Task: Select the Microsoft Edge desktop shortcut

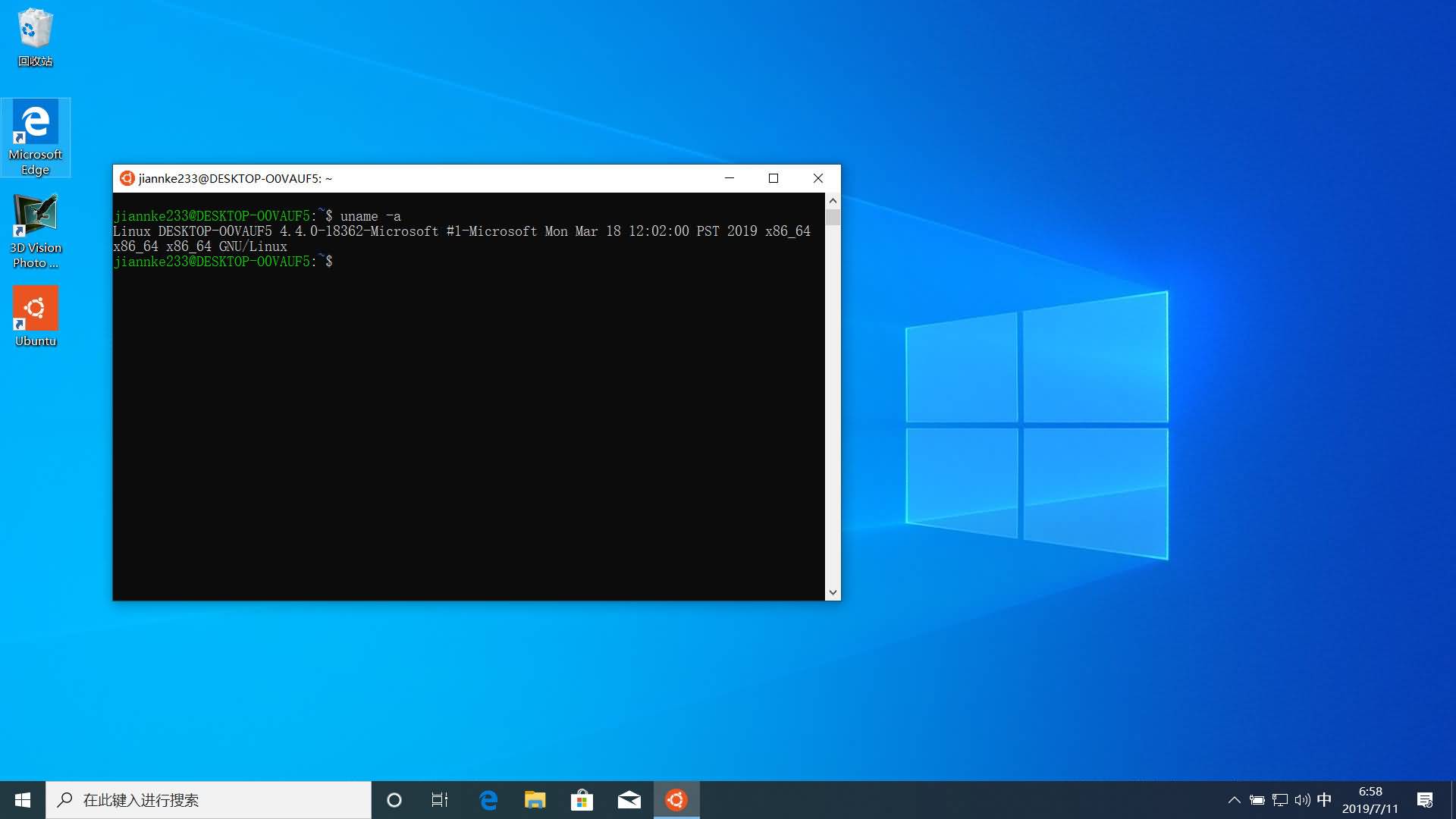Action: point(35,137)
